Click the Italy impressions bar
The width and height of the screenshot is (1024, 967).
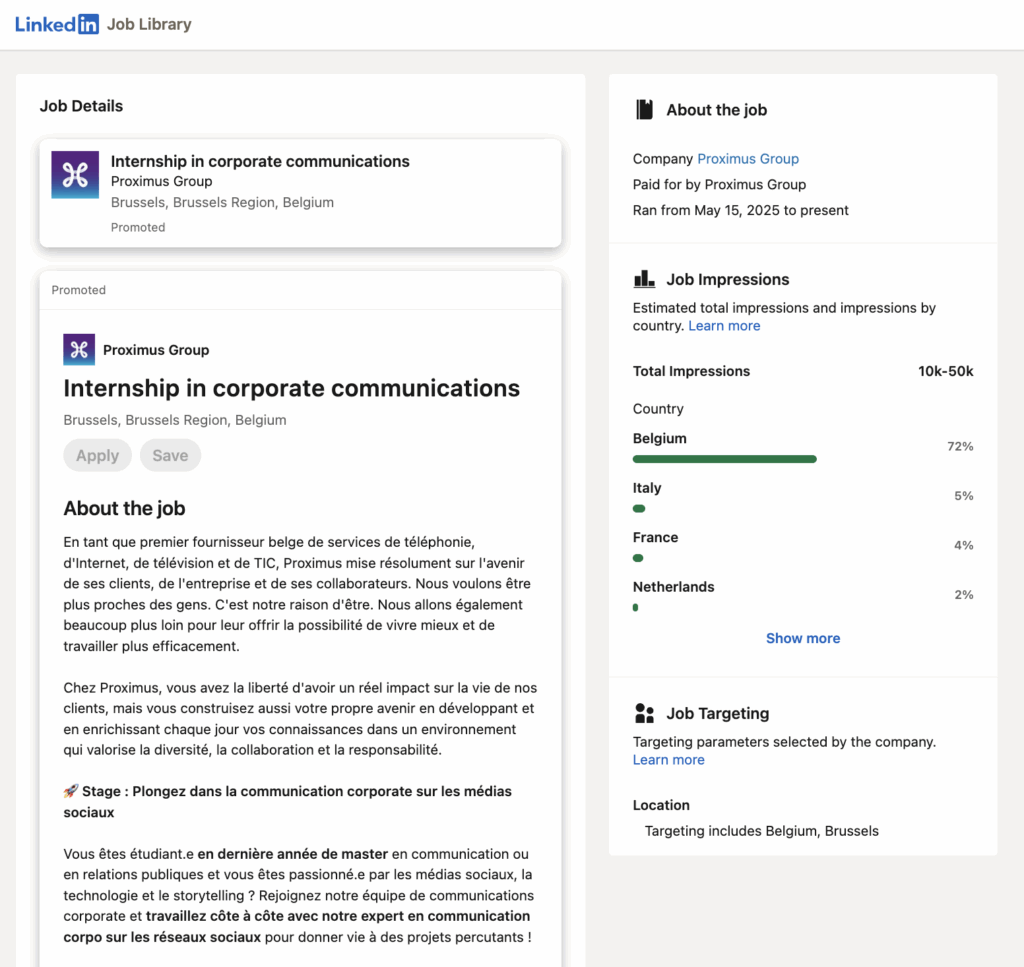coord(639,509)
